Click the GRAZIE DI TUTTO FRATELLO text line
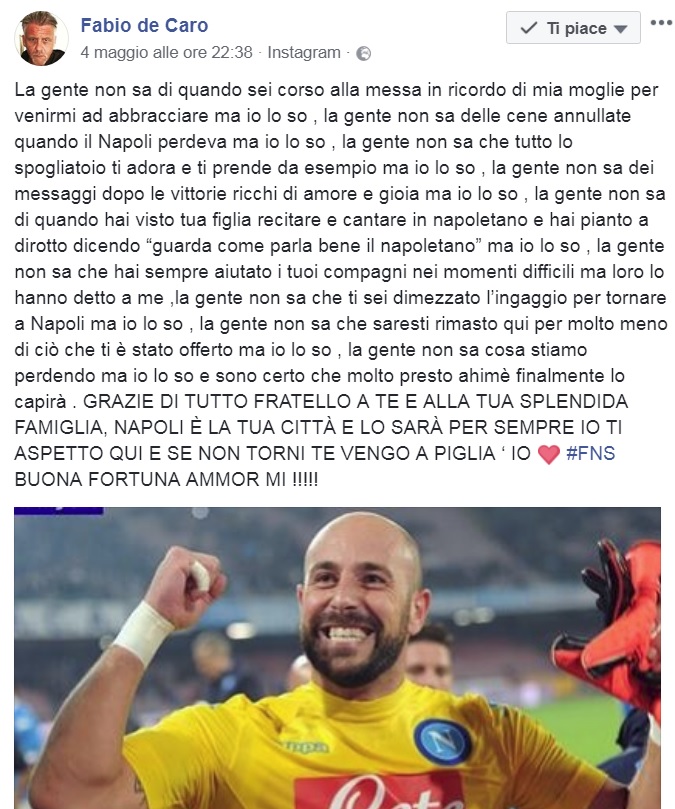Screen dimensions: 675x809 coord(355,401)
